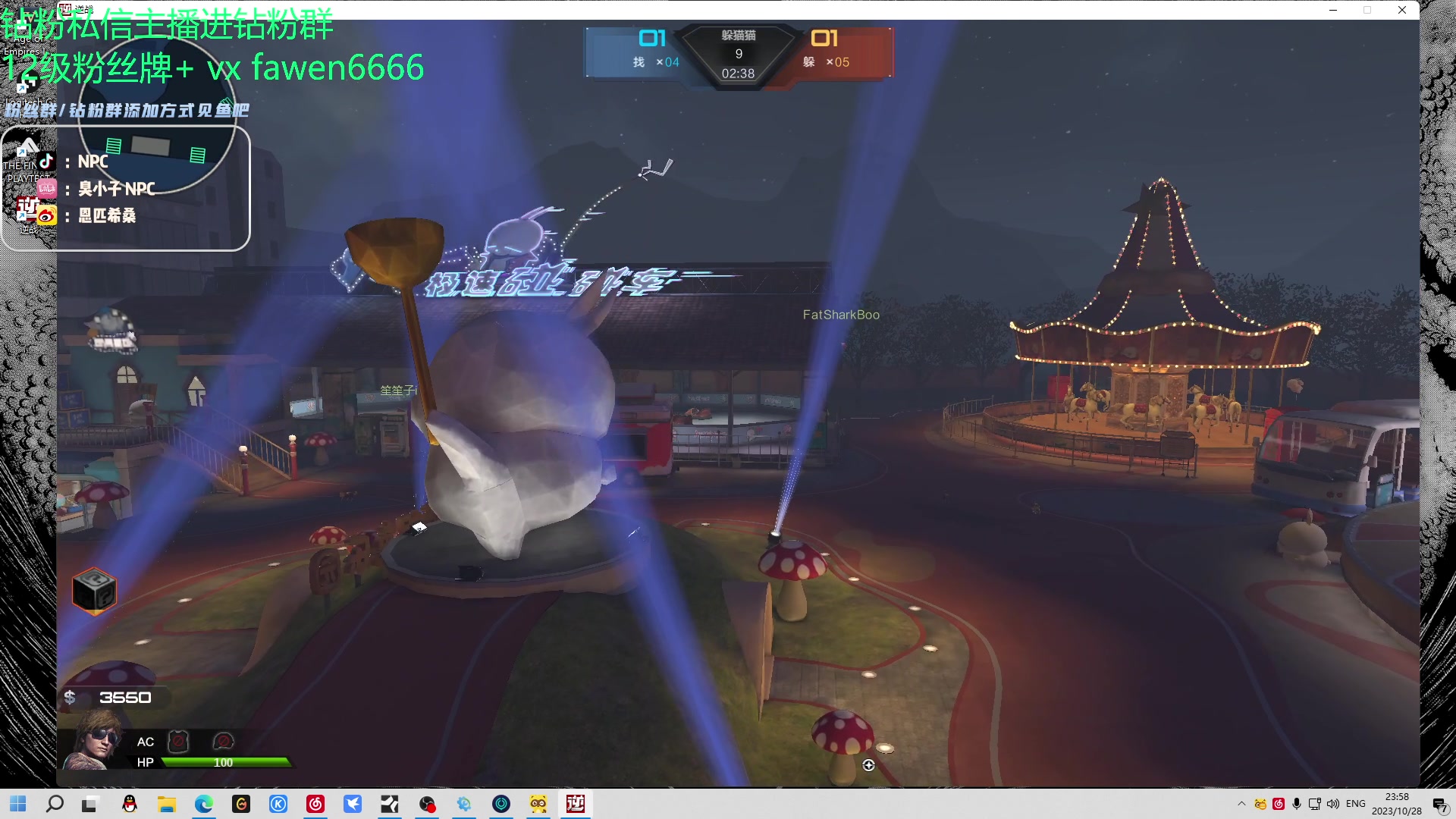Open Task View on the taskbar
1456x819 pixels.
(x=89, y=804)
